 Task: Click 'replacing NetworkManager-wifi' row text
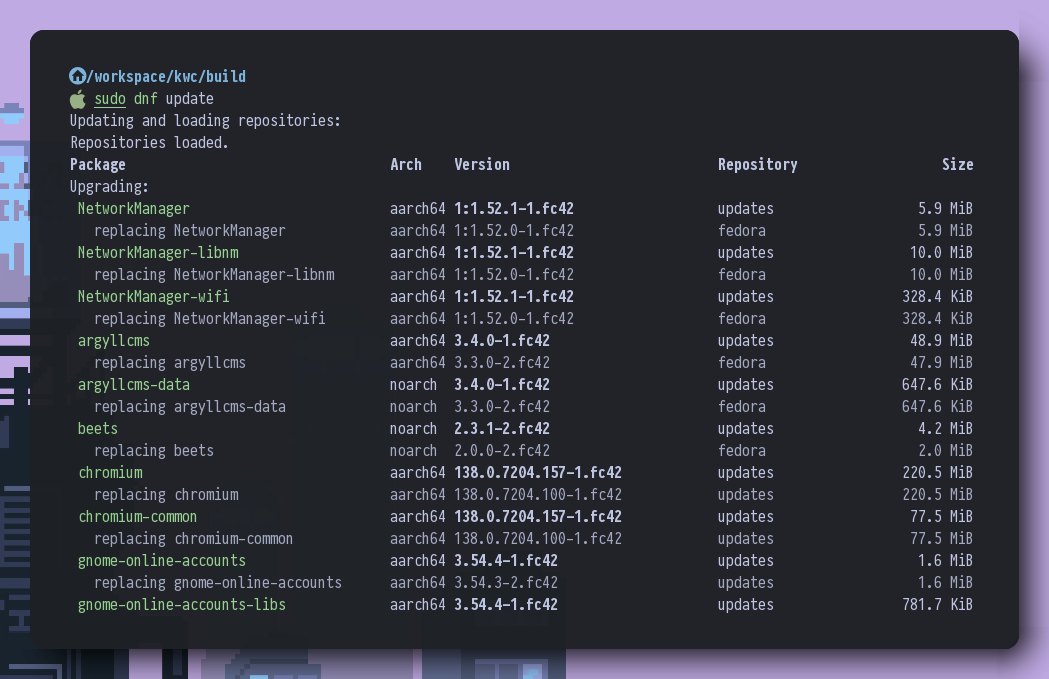209,318
